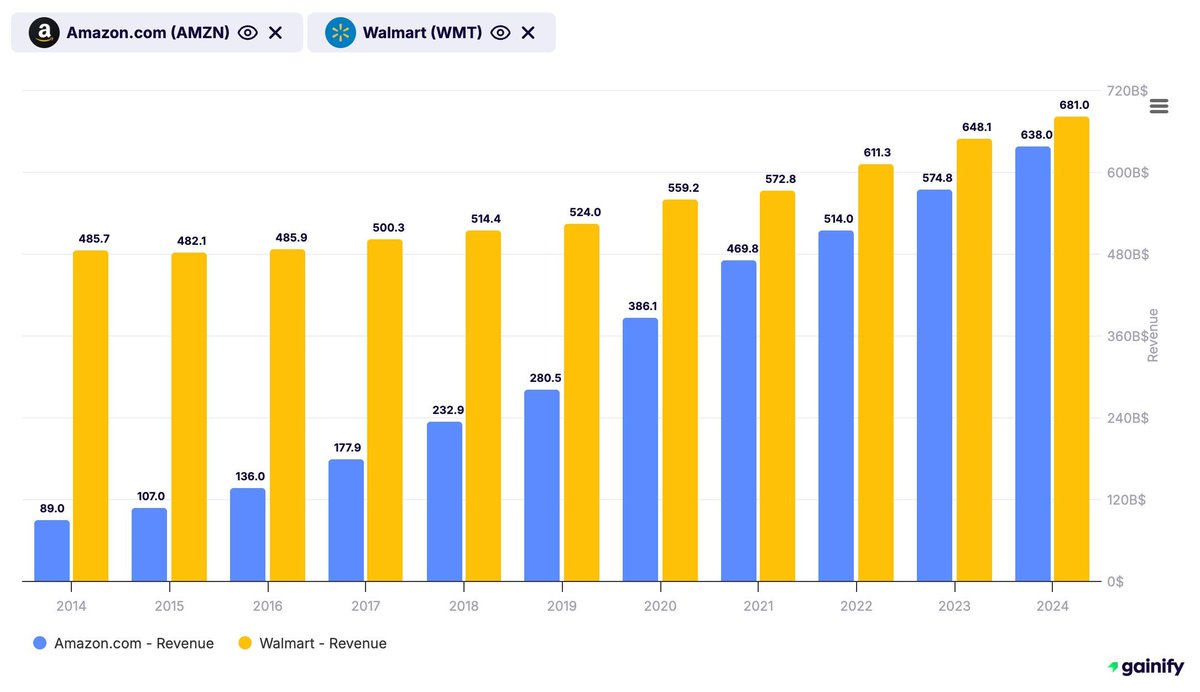Click the 648.1 data label
Viewport: 1200px width, 692px height.
975,127
